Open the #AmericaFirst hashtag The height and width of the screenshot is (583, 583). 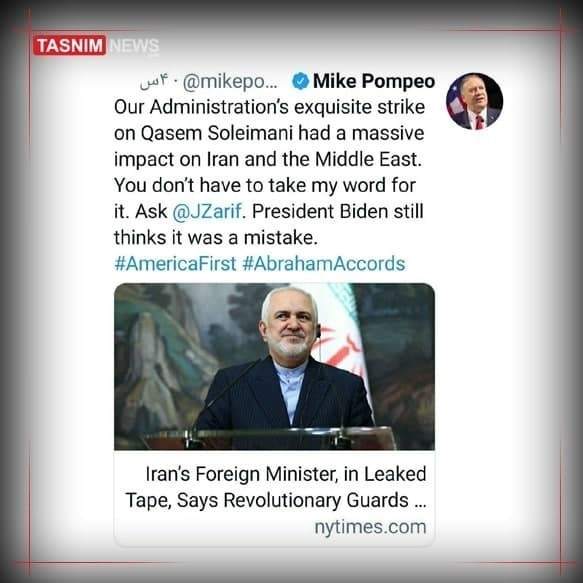click(175, 264)
